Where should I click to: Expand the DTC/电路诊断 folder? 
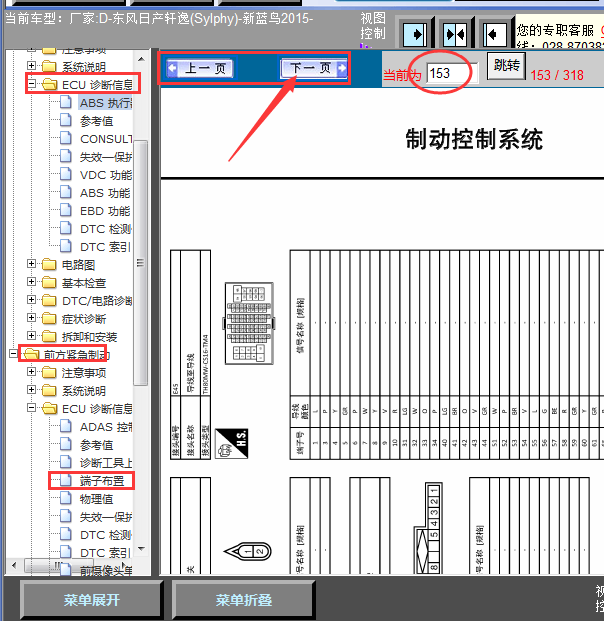coord(31,299)
